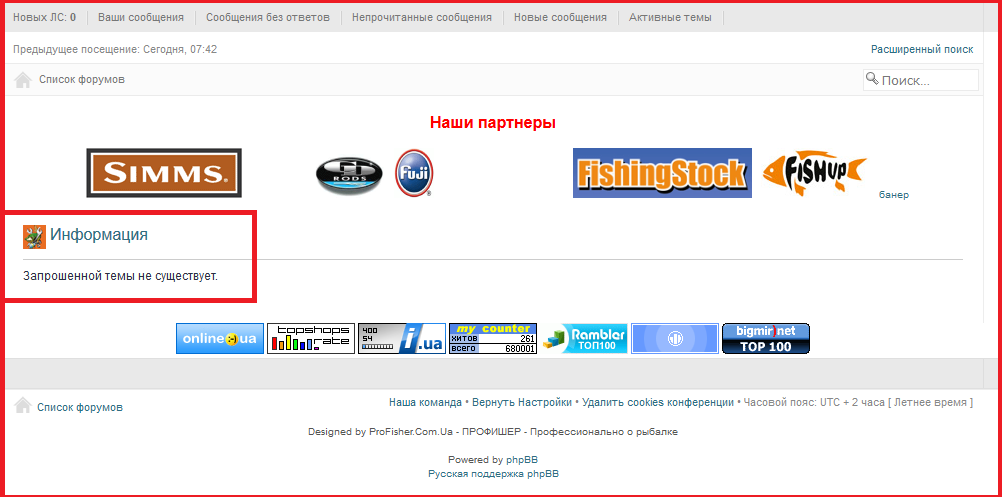The height and width of the screenshot is (497, 1002).
Task: Click the i.ua counter badge
Action: point(401,339)
